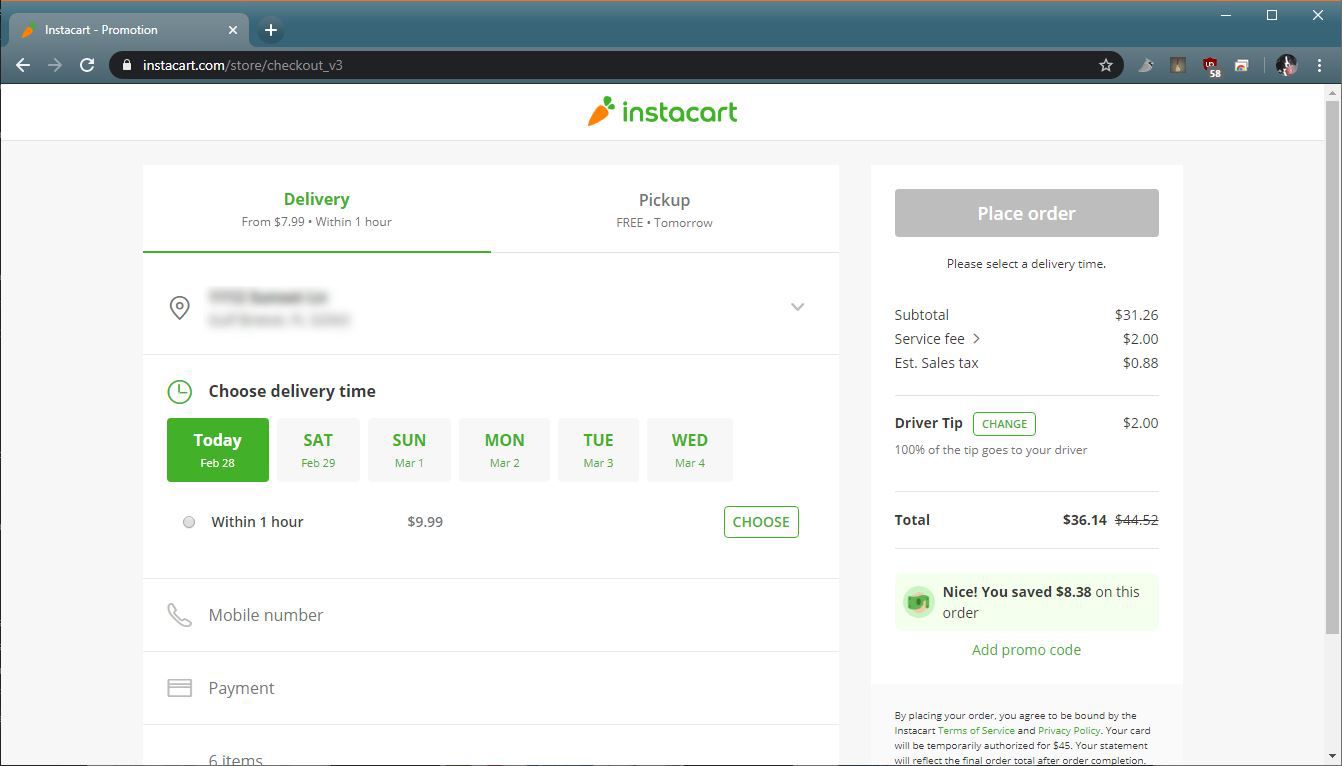This screenshot has width=1342, height=766.
Task: Select MON Mar 2 delivery day
Action: (x=504, y=450)
